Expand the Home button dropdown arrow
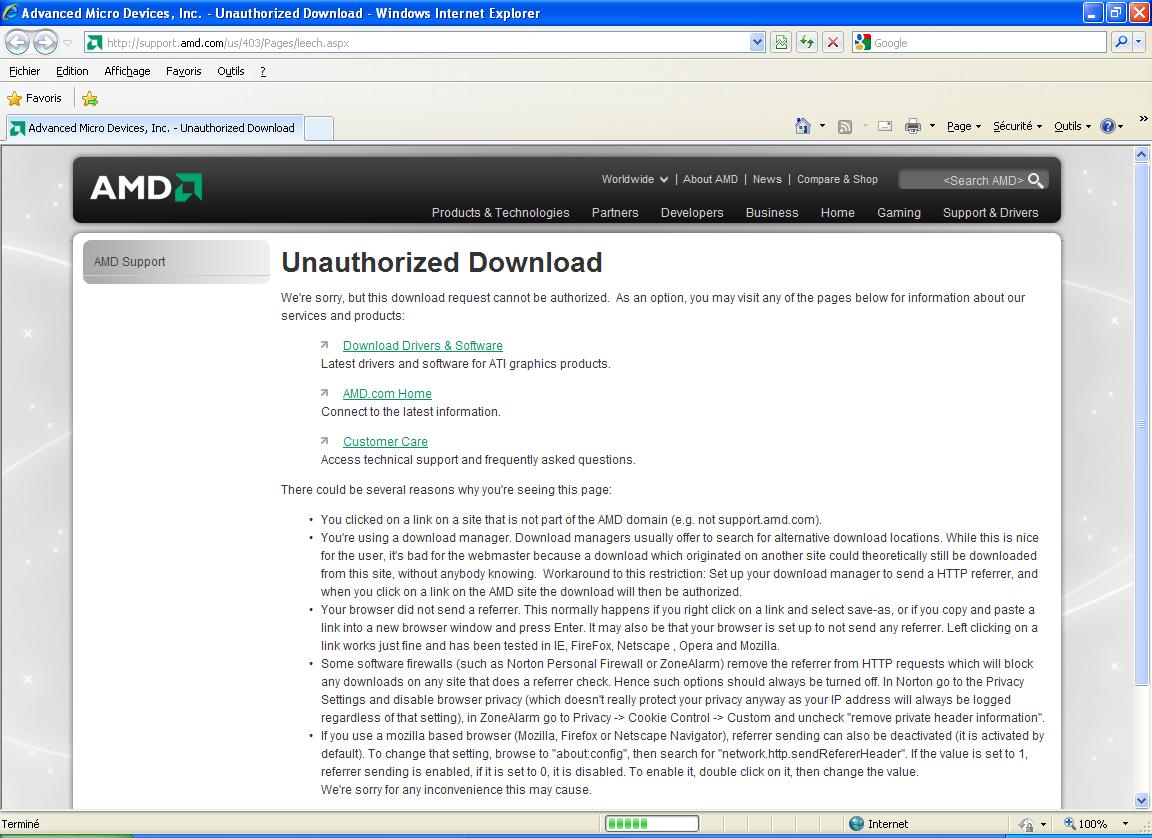Viewport: 1152px width, 838px height. tap(822, 126)
